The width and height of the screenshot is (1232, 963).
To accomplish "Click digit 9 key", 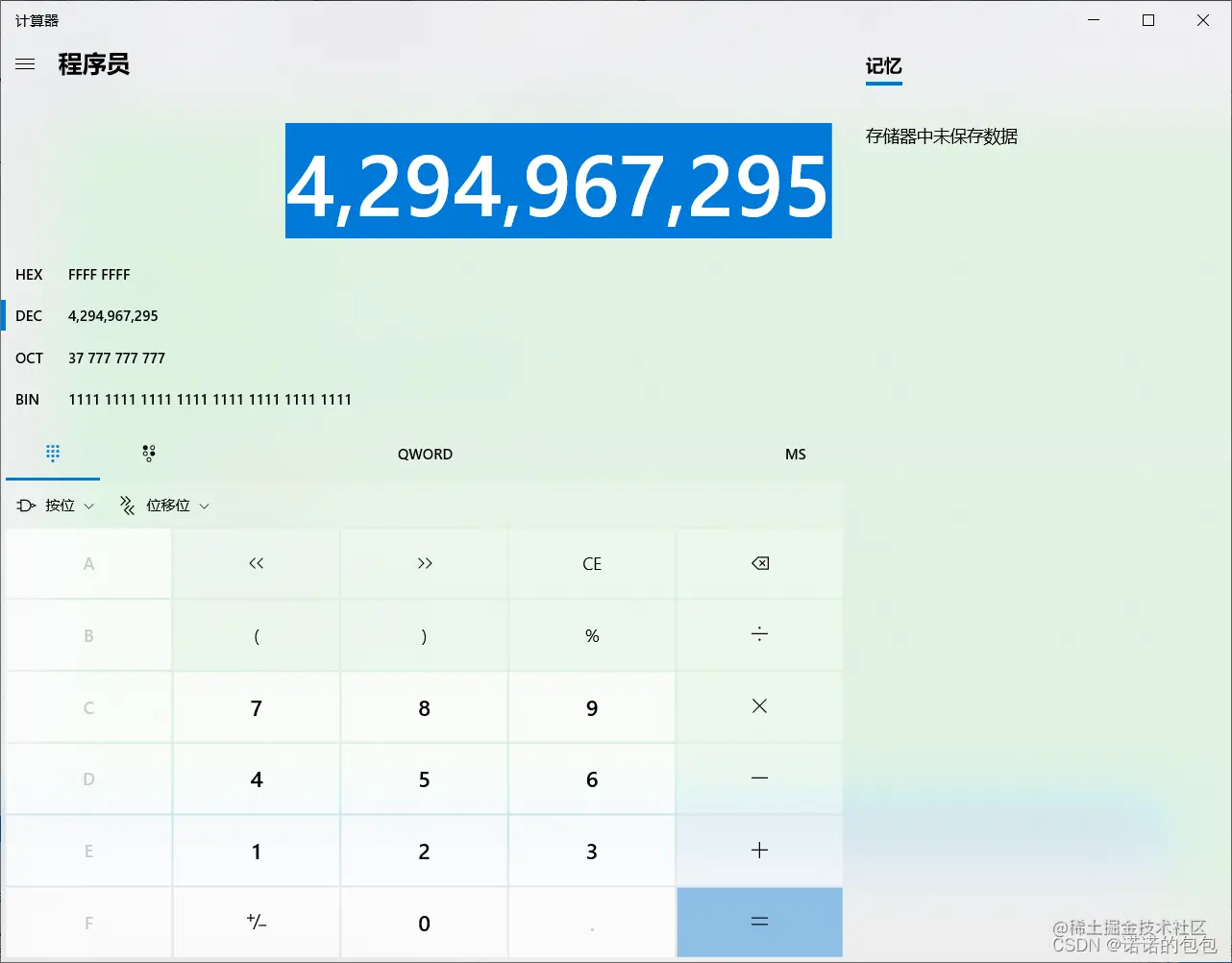I will (x=592, y=707).
